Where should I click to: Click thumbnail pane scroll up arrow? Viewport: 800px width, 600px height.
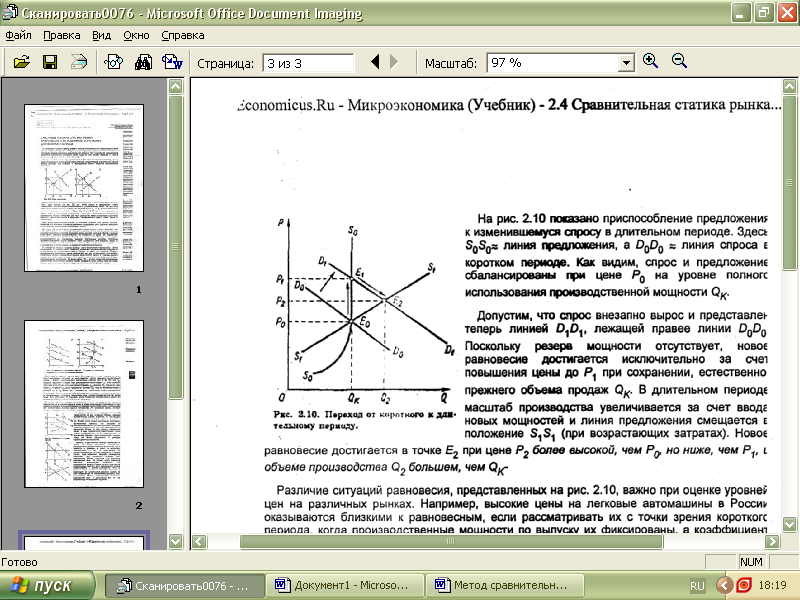[176, 86]
